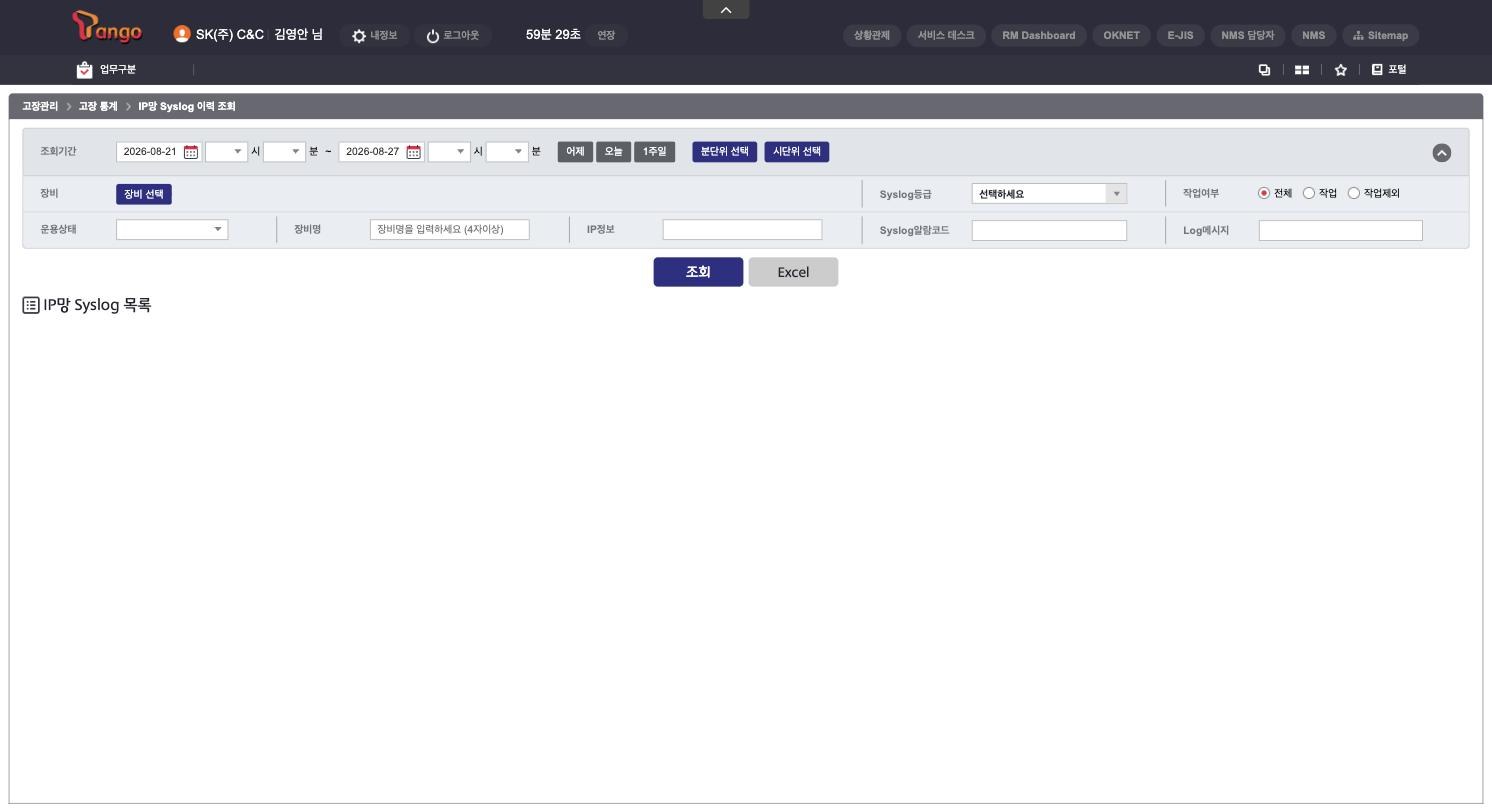Focus the 장비명 input field

[449, 230]
